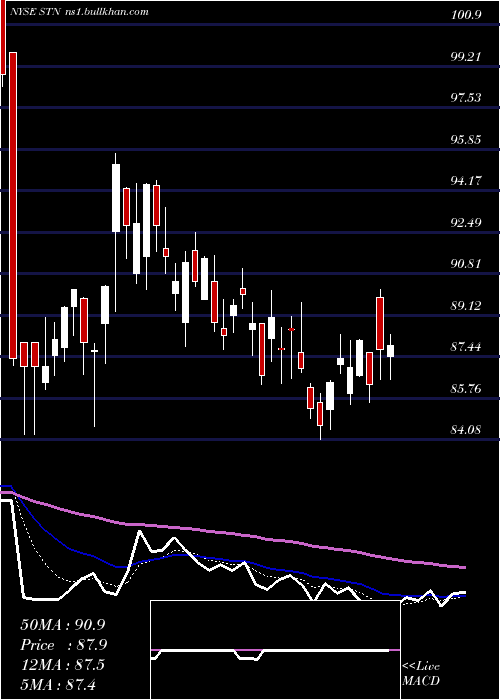
Task: Click the '50MA : 90.9' readout
Action: click(63, 625)
